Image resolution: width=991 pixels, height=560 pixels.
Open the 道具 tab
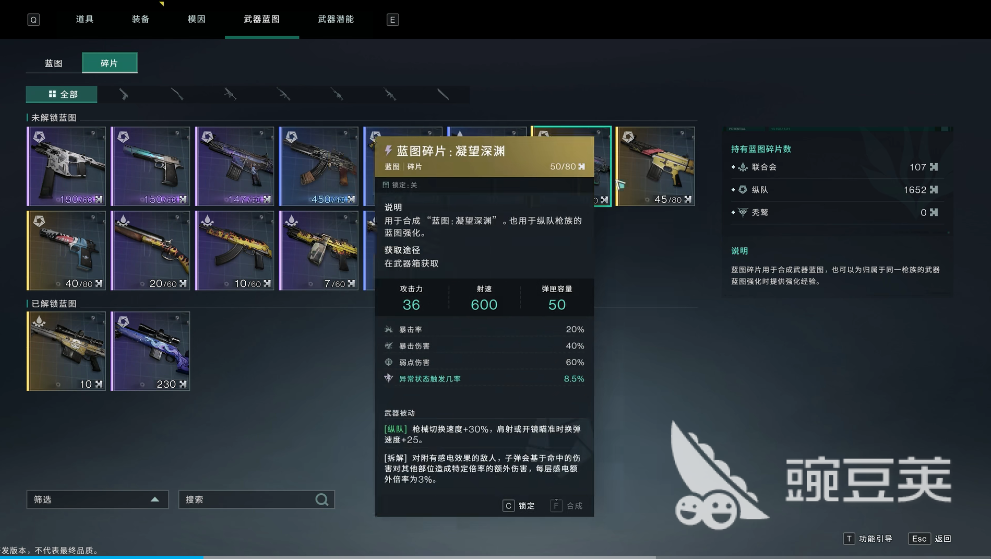[85, 19]
